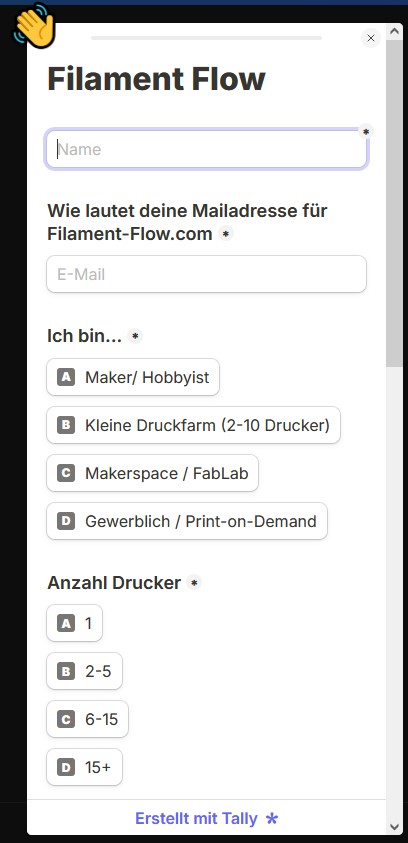Open the Erstellt mit Tally link
The image size is (408, 843).
click(206, 819)
